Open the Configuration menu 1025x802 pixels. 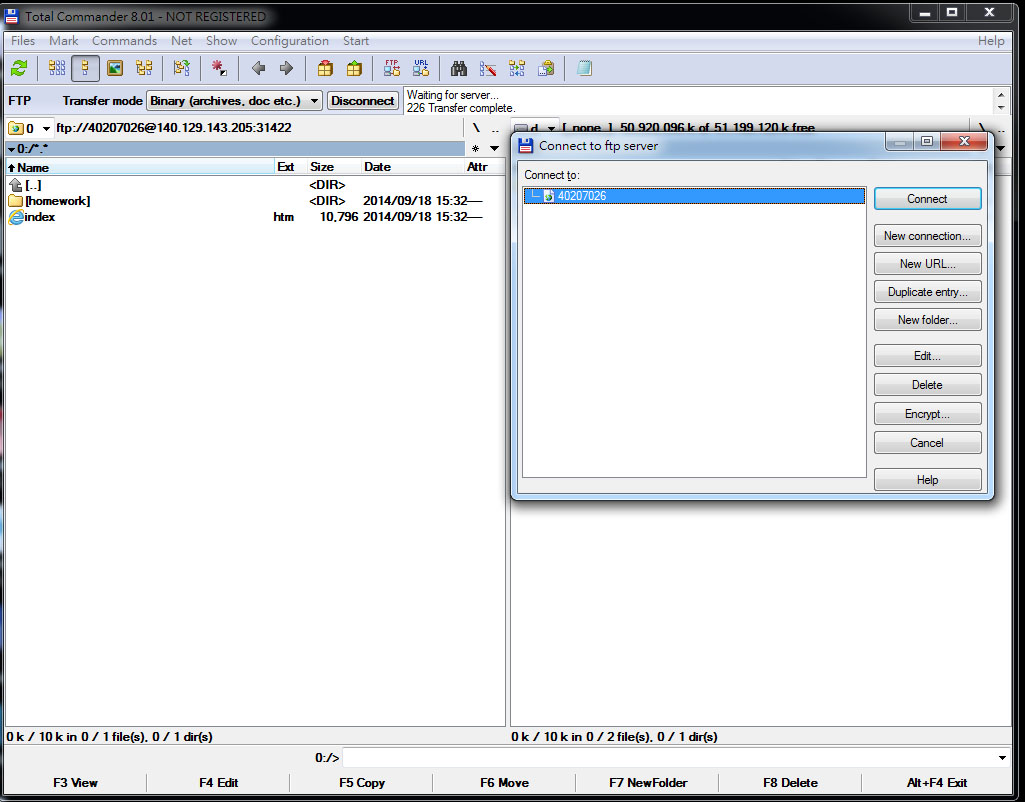coord(290,41)
